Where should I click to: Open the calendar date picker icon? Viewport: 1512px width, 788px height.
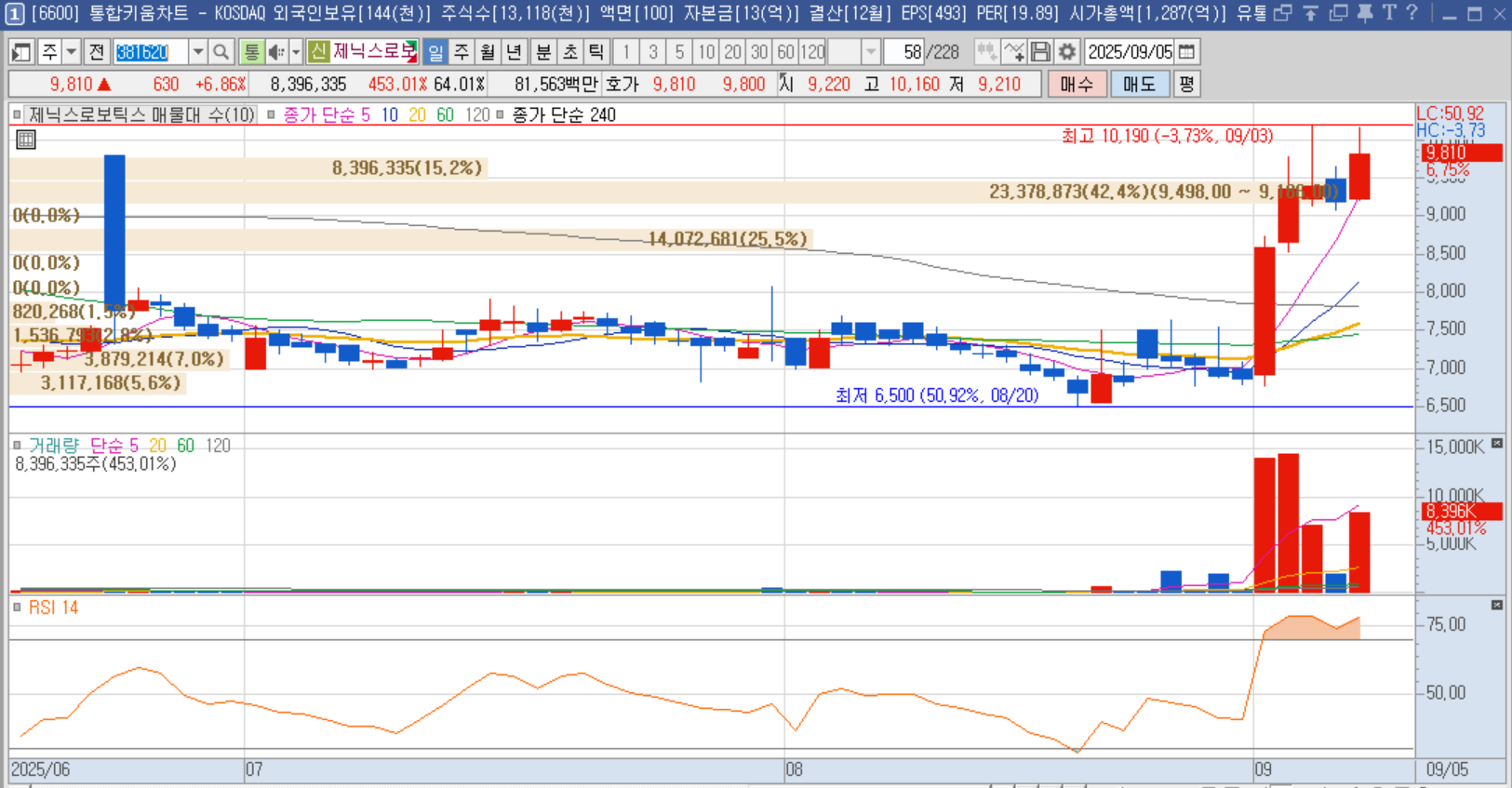pos(1186,52)
